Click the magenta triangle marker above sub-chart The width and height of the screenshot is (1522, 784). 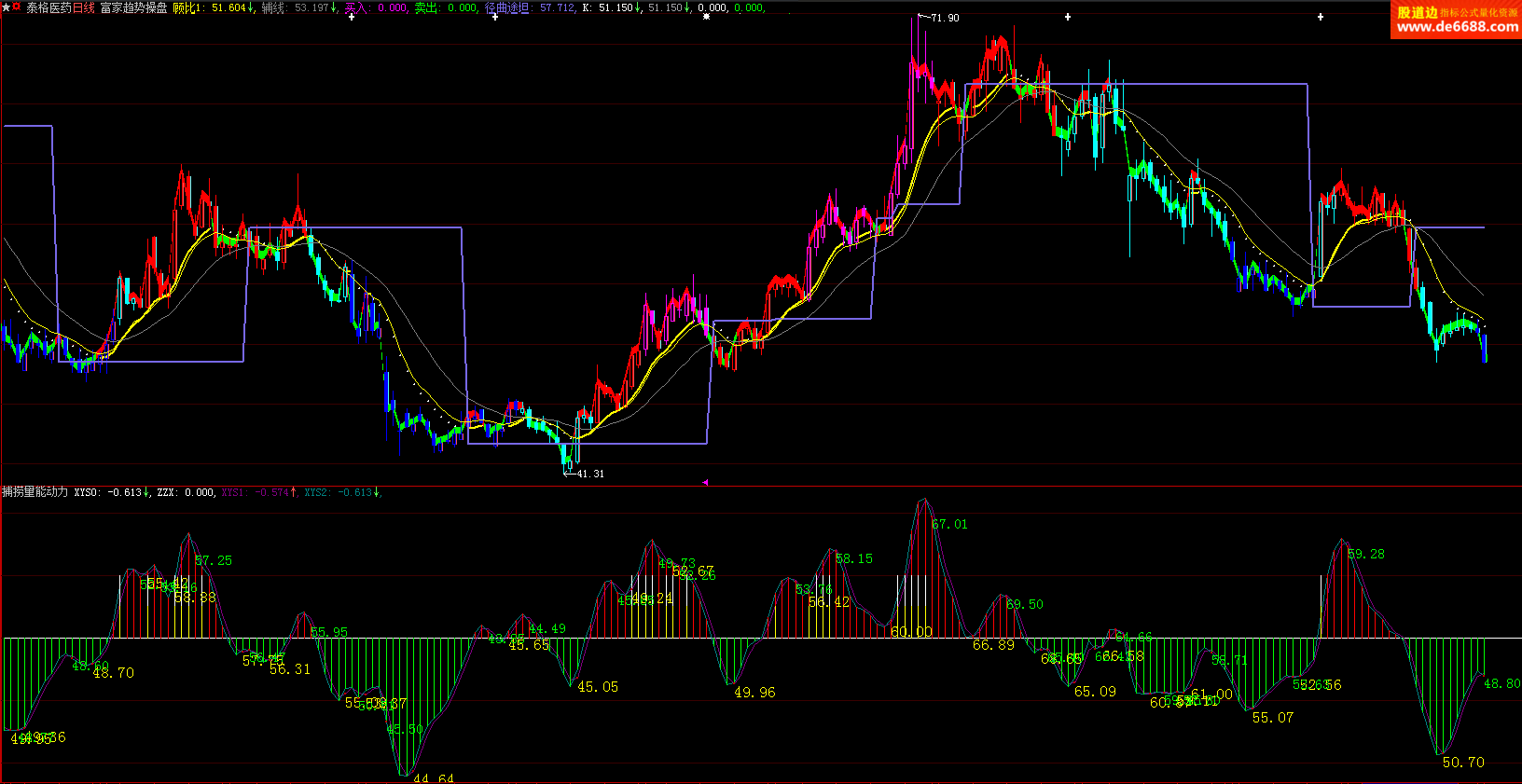pos(705,482)
